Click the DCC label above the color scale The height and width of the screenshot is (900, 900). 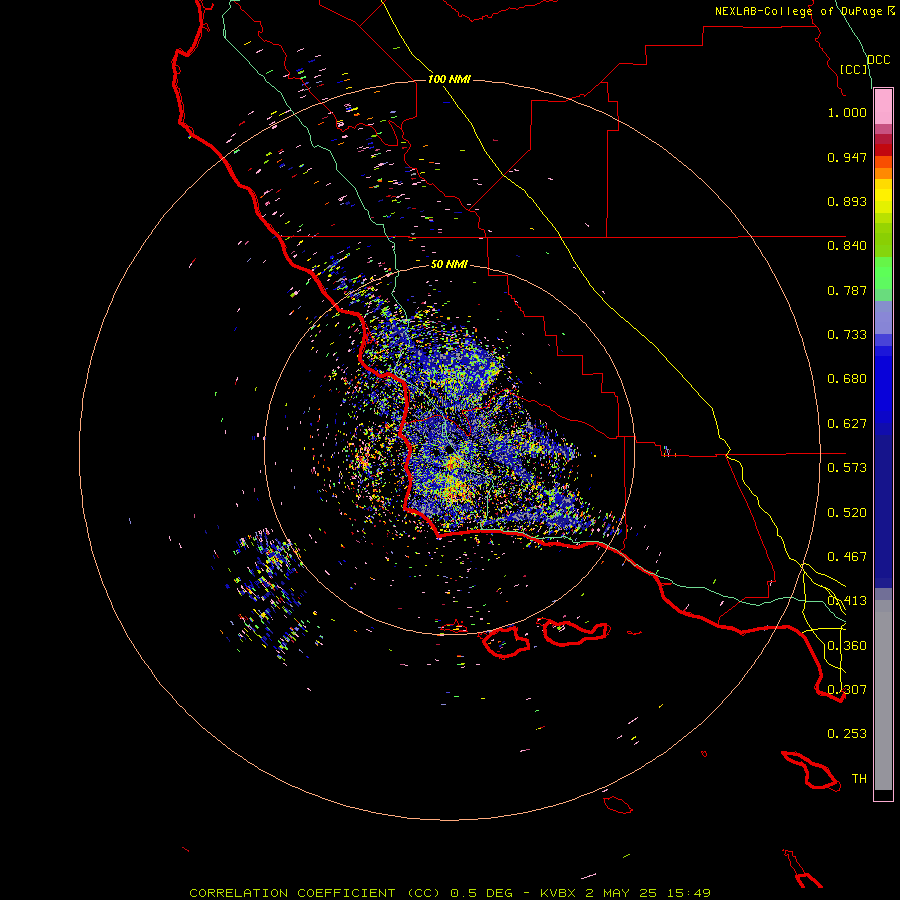(x=878, y=60)
